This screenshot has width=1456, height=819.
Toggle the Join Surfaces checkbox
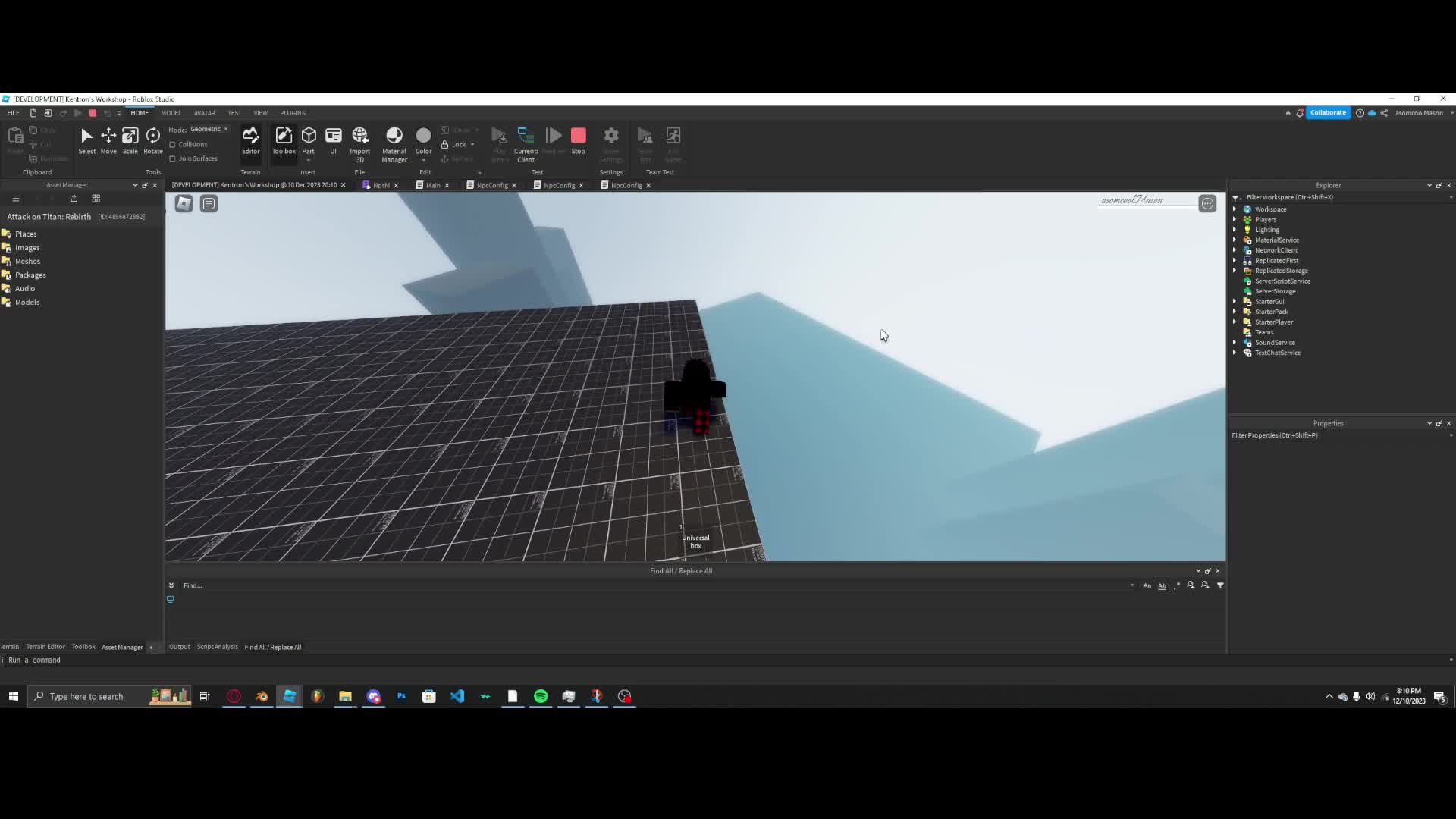(x=173, y=158)
